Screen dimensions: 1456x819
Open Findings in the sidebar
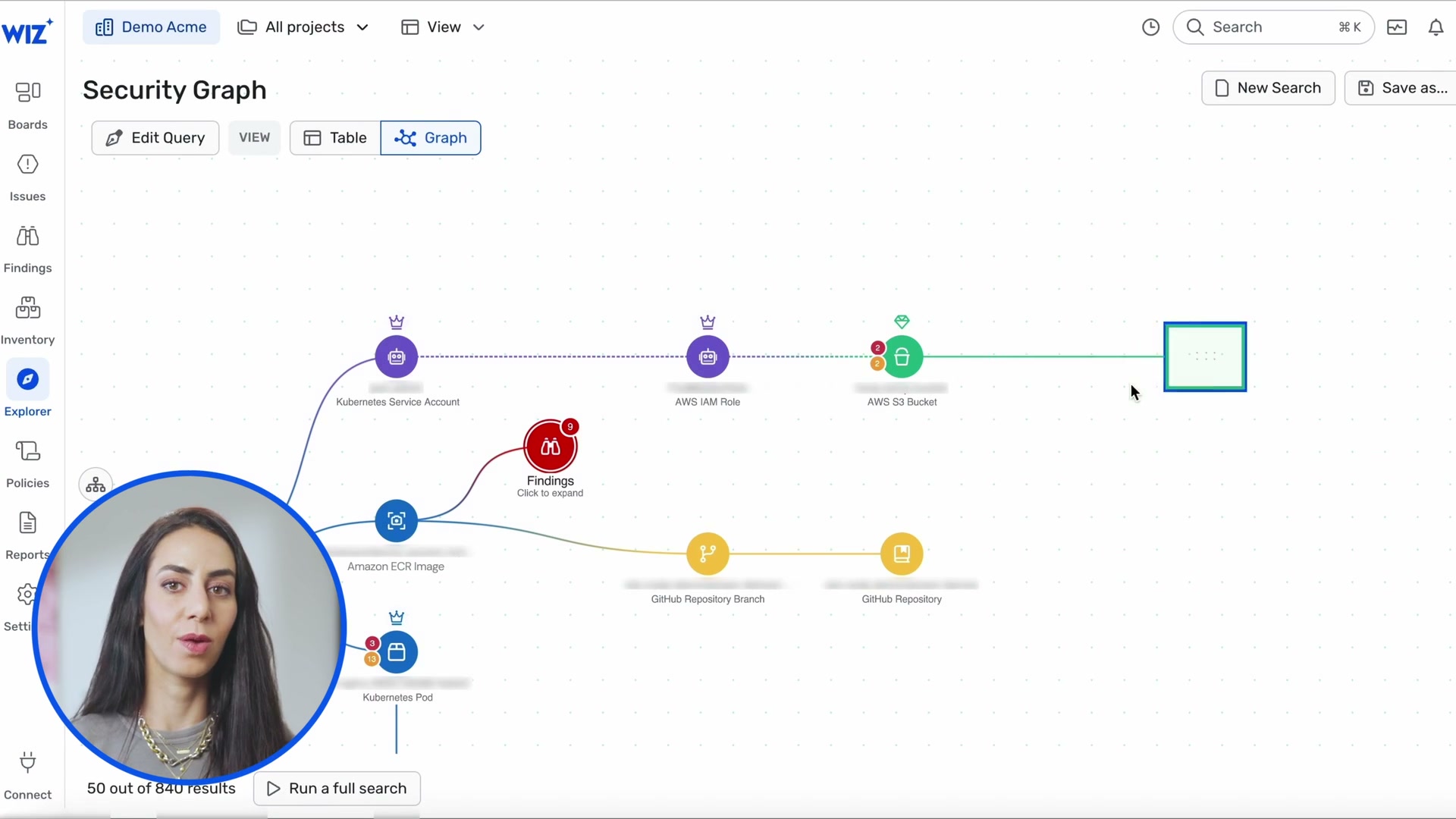point(28,250)
